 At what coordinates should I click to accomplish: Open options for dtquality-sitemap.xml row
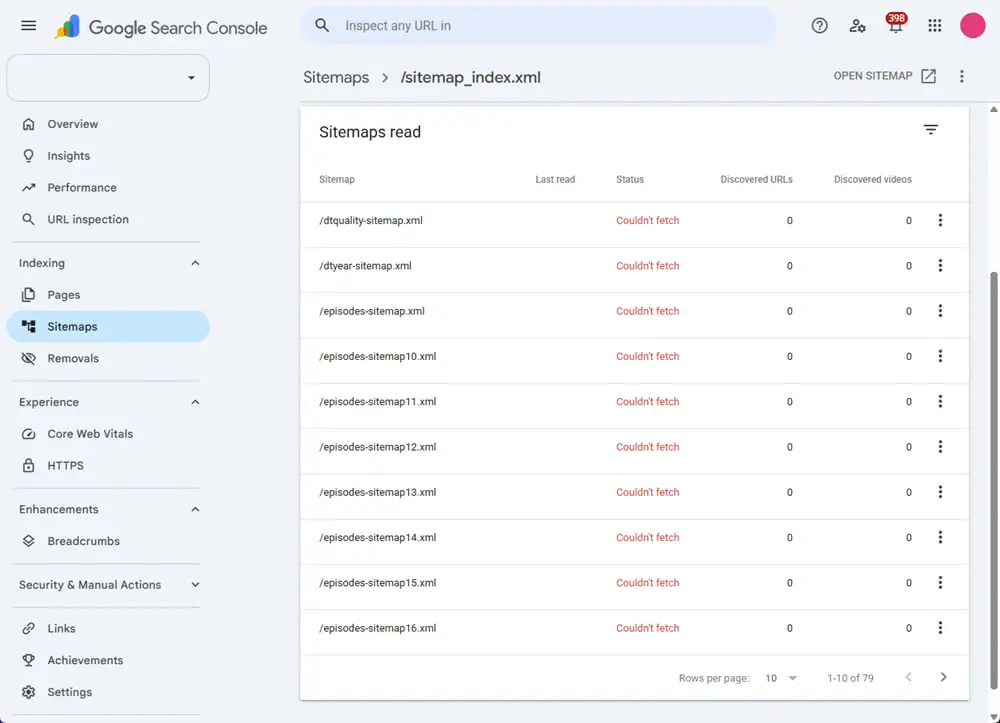(940, 220)
